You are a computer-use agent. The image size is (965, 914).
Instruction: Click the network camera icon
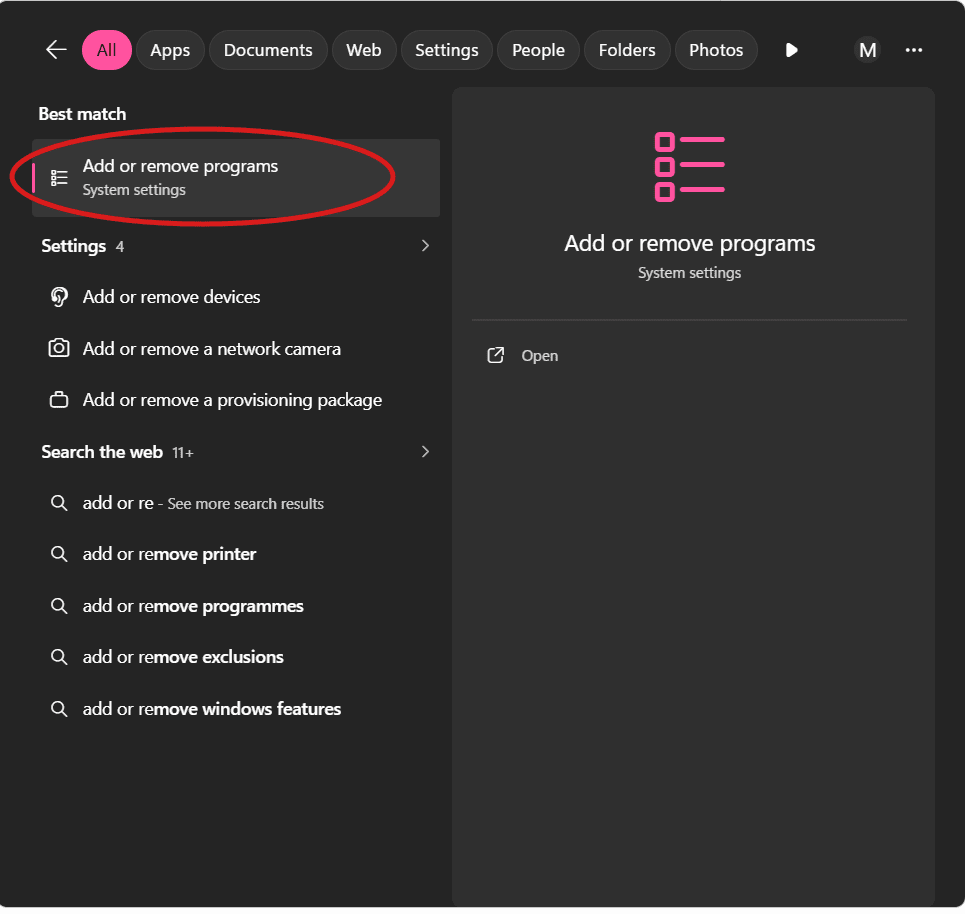59,349
